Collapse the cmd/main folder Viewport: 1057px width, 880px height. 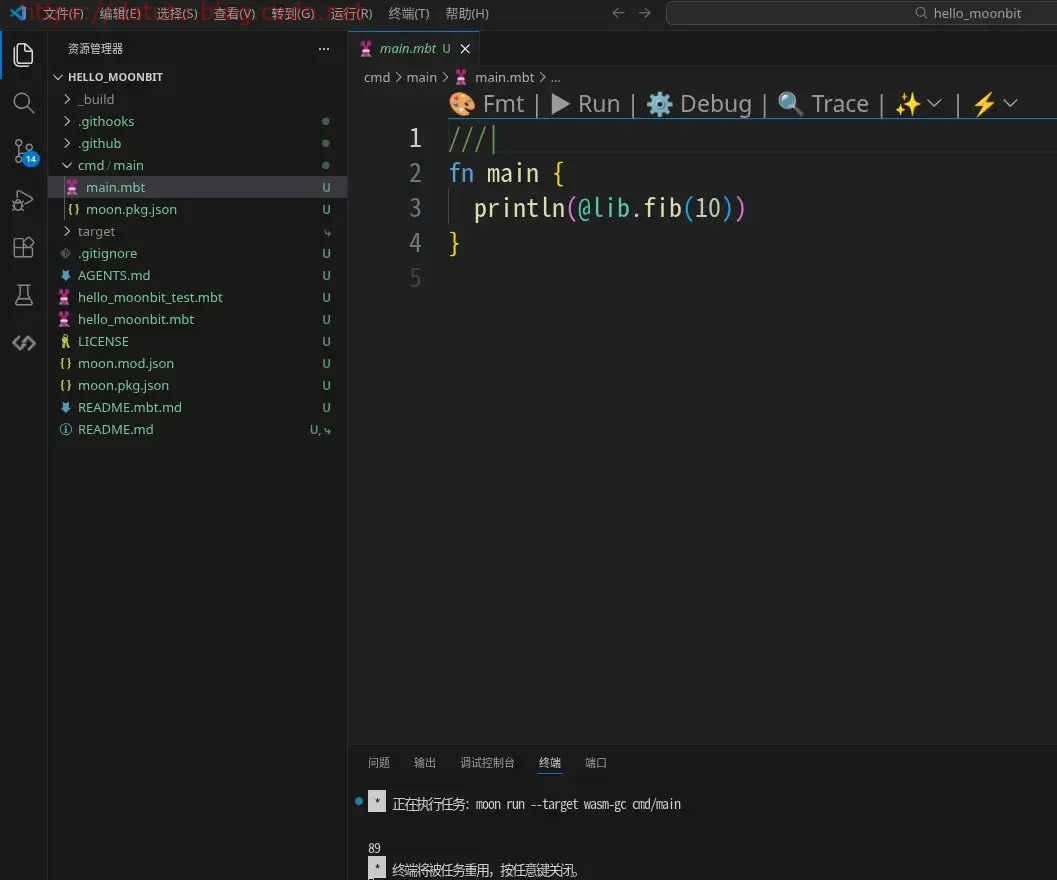pyautogui.click(x=110, y=165)
